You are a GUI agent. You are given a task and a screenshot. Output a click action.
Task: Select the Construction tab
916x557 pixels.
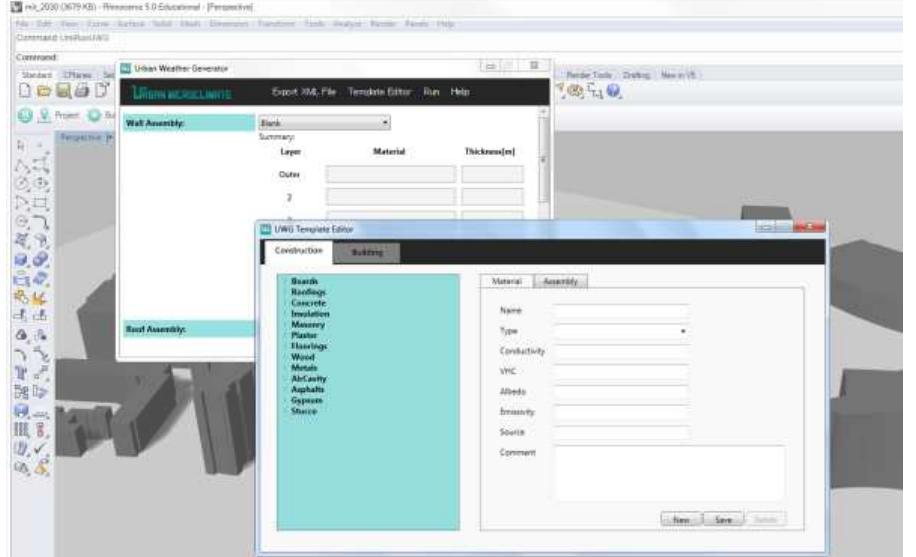pos(299,251)
